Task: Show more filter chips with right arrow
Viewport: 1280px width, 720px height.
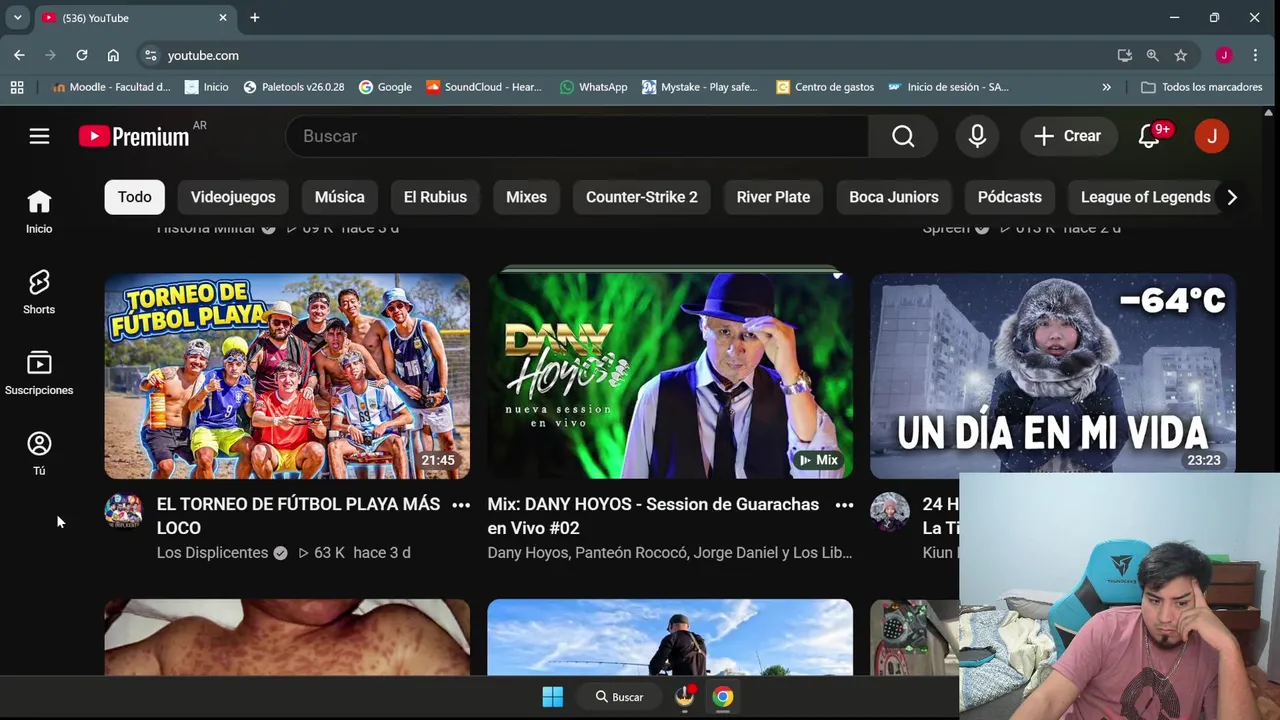Action: [x=1232, y=197]
